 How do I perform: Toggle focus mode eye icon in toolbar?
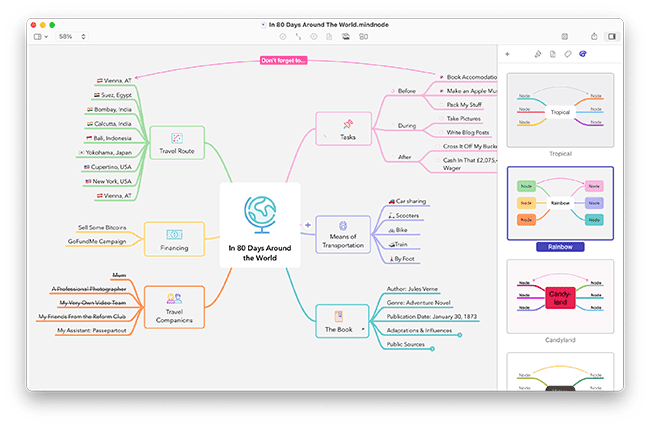(314, 36)
